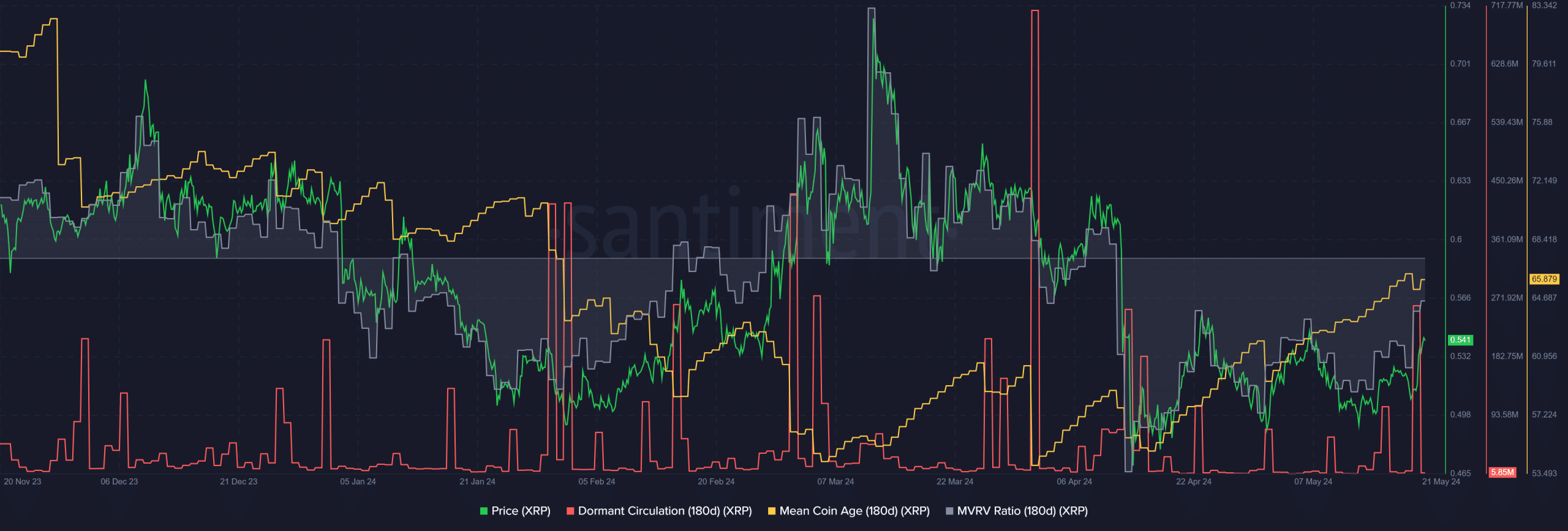Click the red Dormant Circulation legend swatch
The width and height of the screenshot is (1568, 531).
coord(570,511)
